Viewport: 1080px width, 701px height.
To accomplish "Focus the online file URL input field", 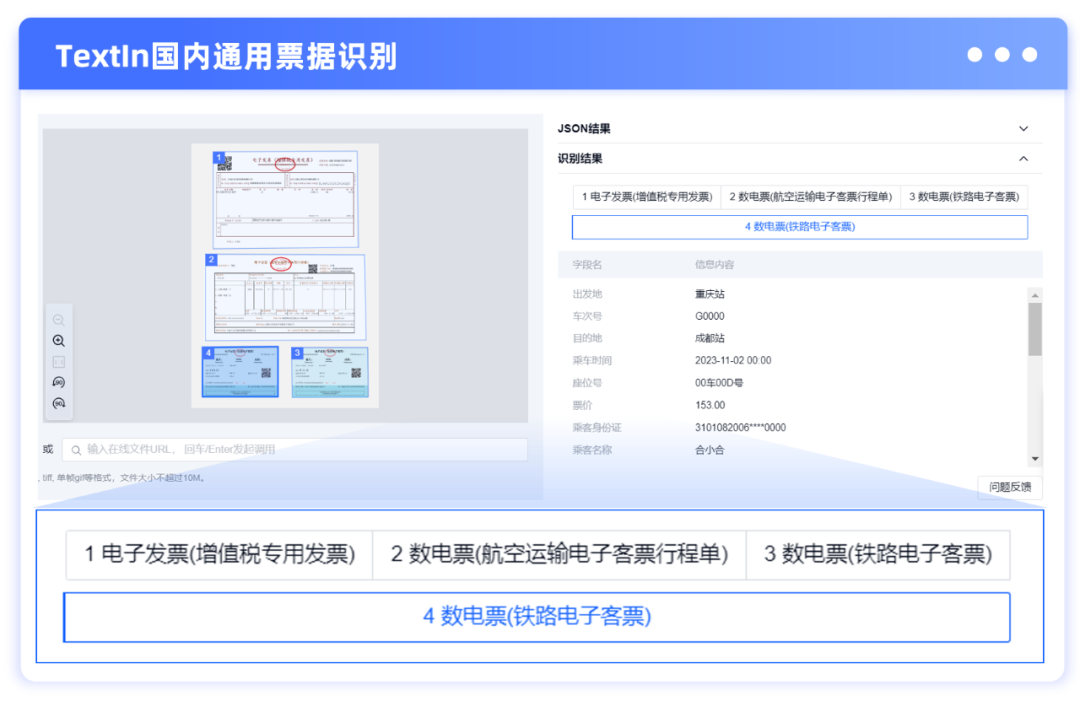I will 295,450.
